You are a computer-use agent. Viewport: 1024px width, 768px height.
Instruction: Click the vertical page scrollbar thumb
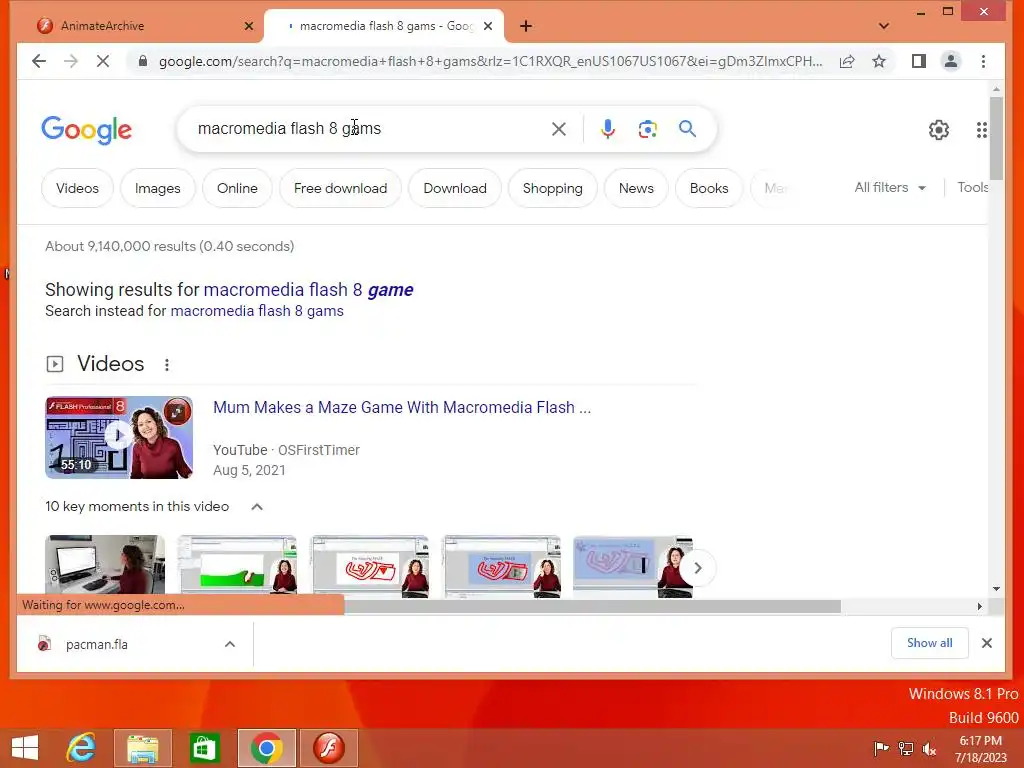pos(996,138)
